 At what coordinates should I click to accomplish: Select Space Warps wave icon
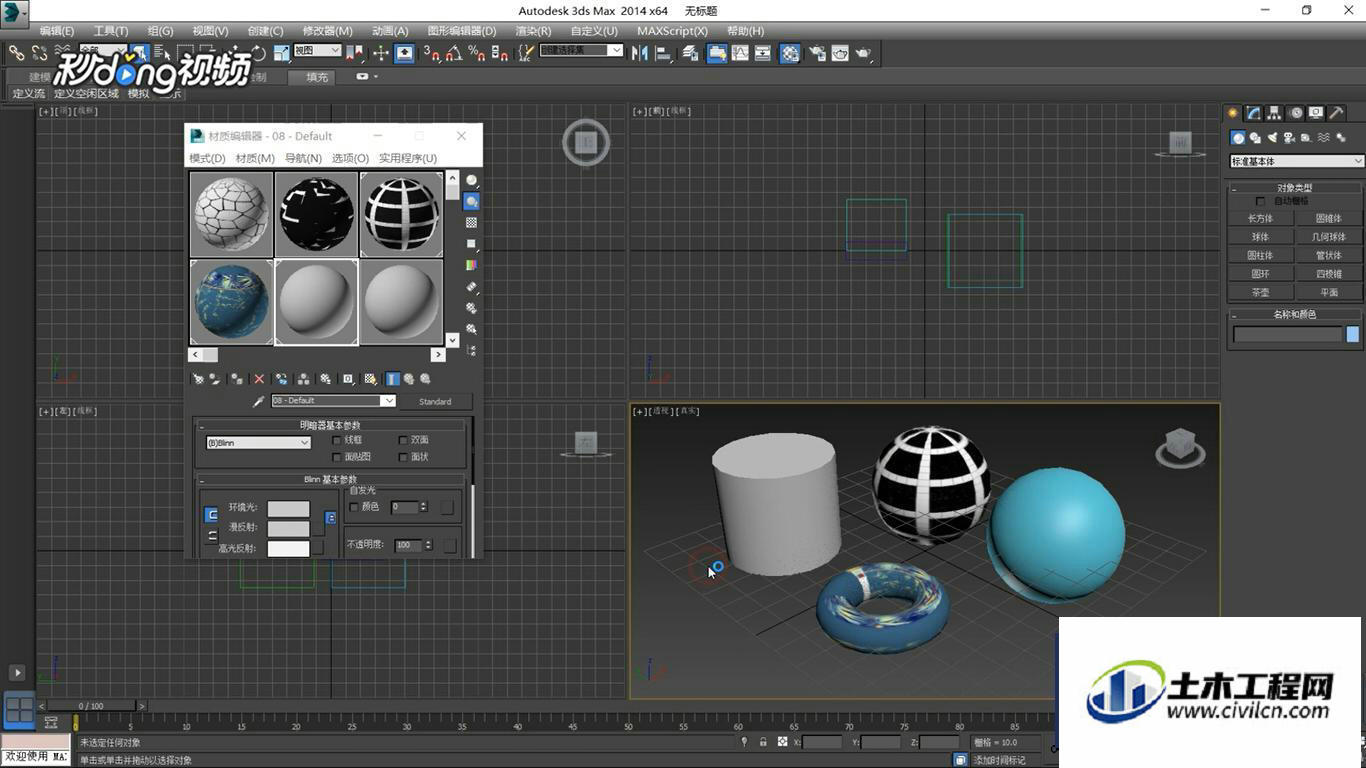[x=1323, y=138]
